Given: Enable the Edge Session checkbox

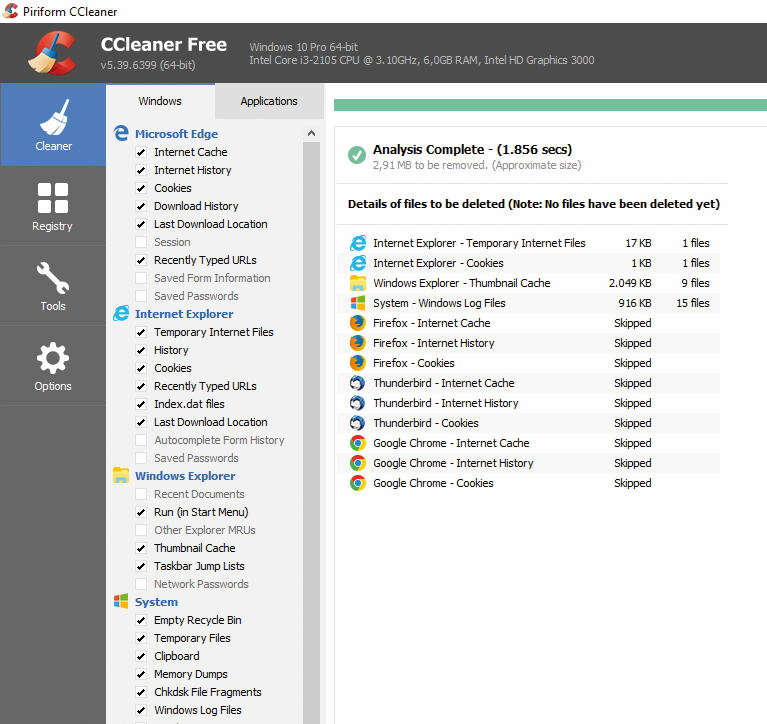Looking at the screenshot, I should coord(141,242).
